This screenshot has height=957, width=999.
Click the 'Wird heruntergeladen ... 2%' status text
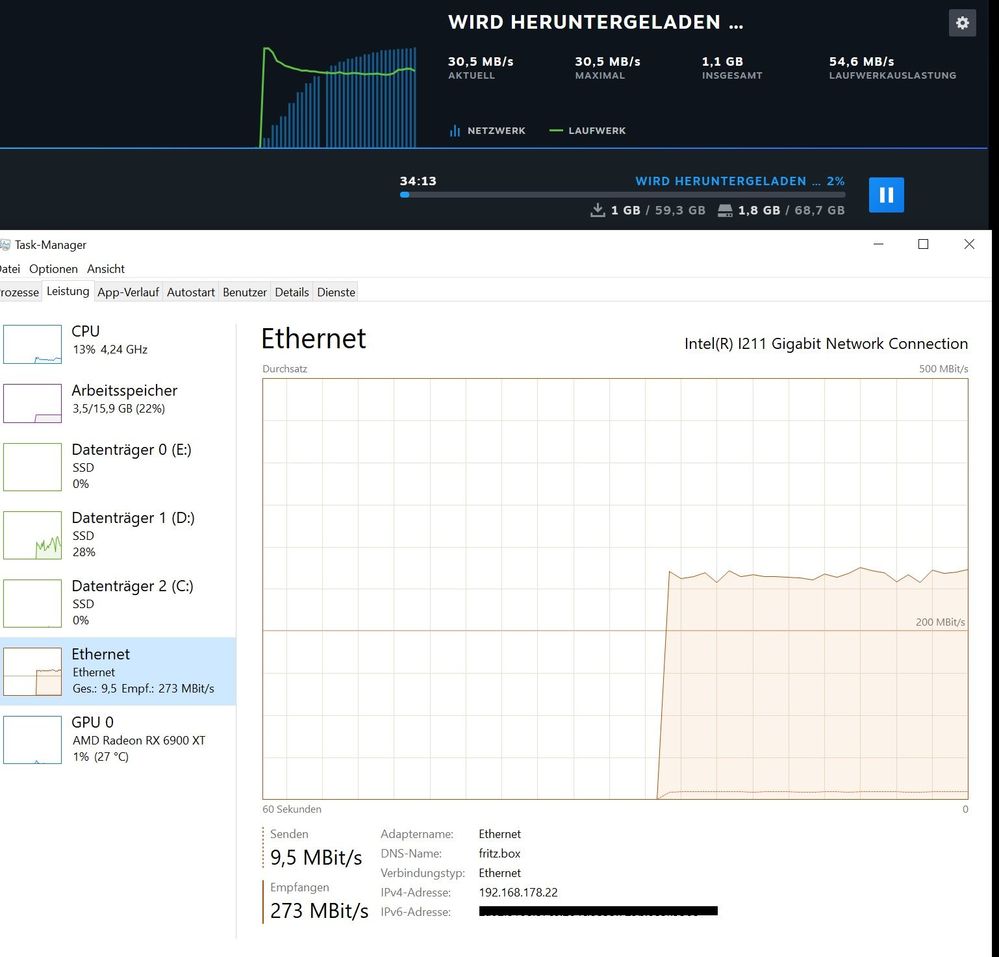740,181
